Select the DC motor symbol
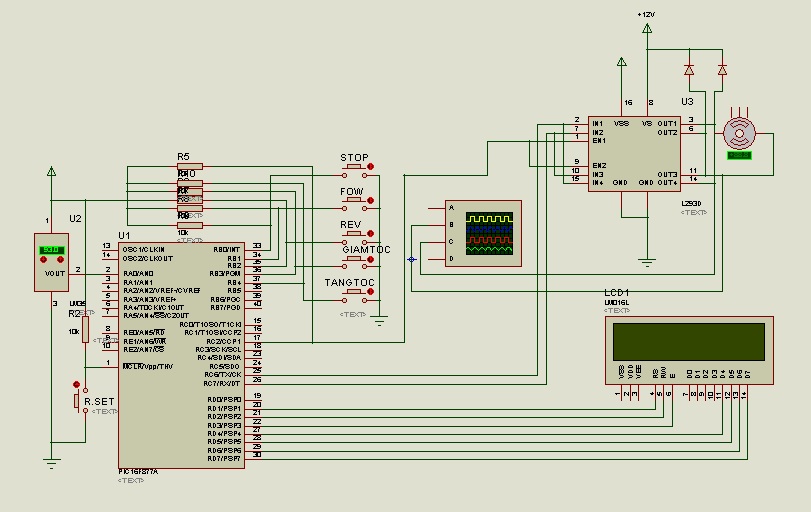Viewport: 811px width, 512px height. click(739, 133)
